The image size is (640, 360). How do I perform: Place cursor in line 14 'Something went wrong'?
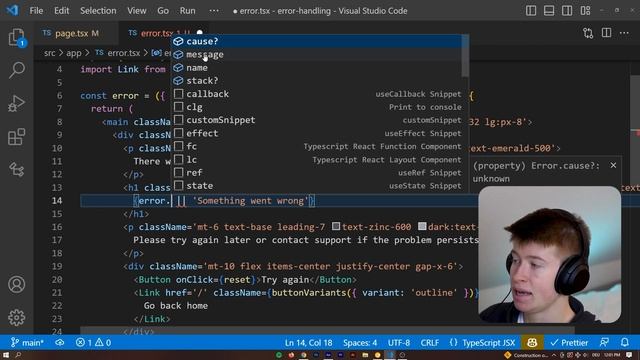coord(251,201)
